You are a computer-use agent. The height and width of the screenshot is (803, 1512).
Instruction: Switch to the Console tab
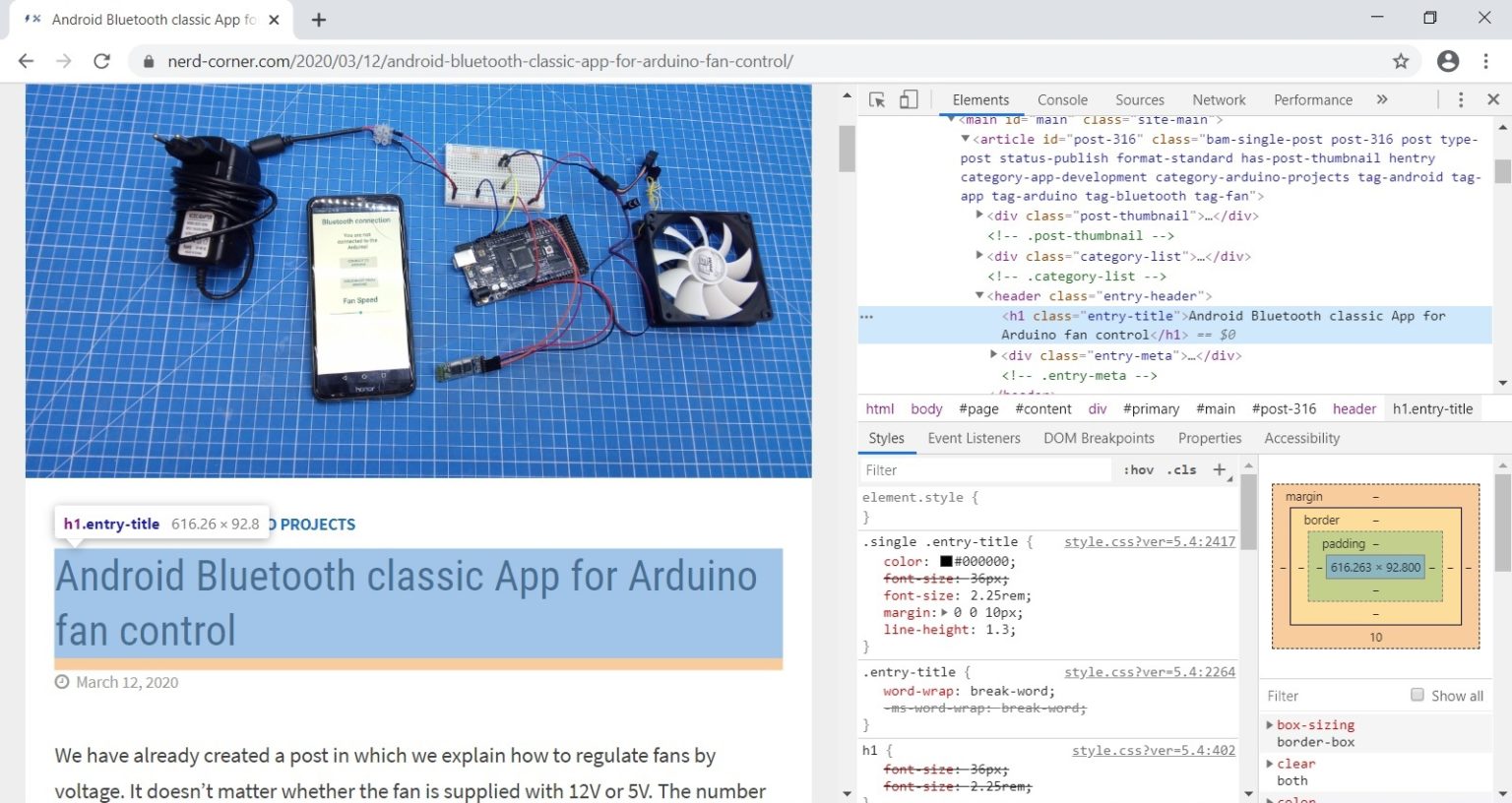point(1062,99)
